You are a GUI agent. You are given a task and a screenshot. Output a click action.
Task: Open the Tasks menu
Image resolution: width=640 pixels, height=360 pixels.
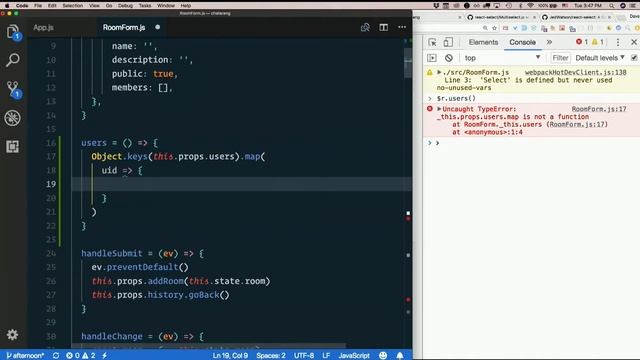point(145,6)
